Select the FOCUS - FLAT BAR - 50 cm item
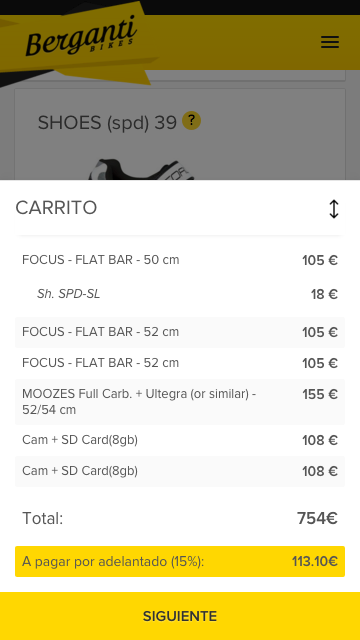 pyautogui.click(x=180, y=260)
